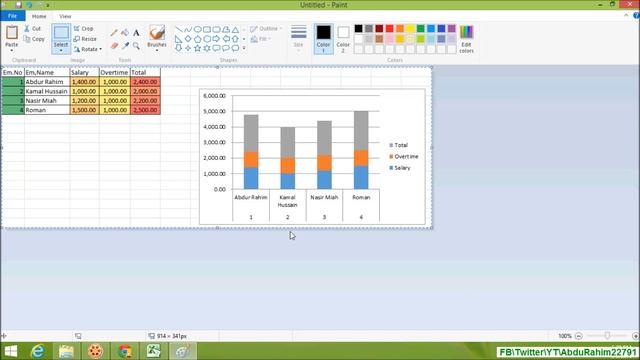Click the Resize tool
Viewport: 640px width, 360px height.
[85, 39]
